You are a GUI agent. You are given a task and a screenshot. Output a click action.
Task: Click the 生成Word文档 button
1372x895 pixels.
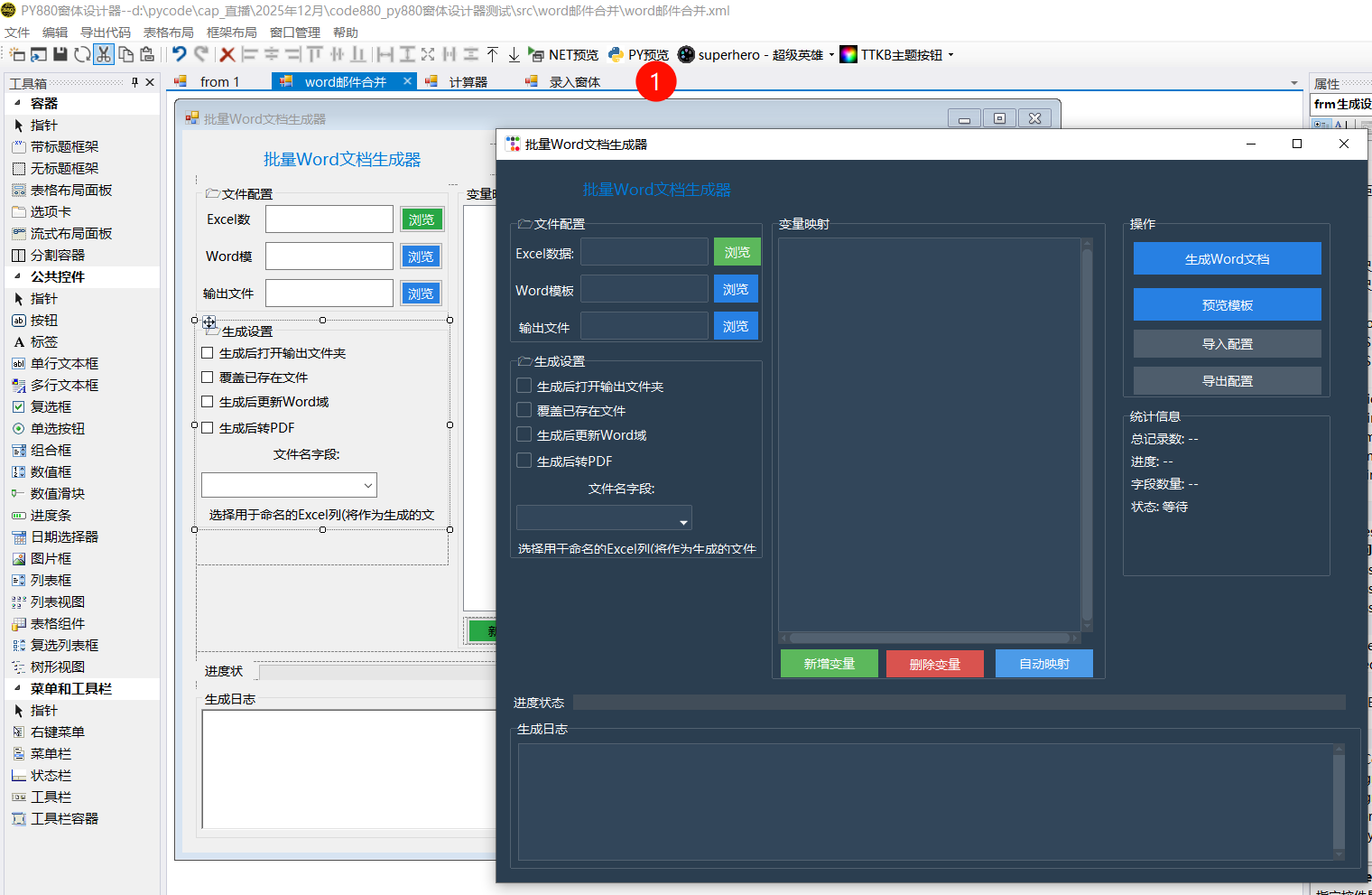[1226, 258]
